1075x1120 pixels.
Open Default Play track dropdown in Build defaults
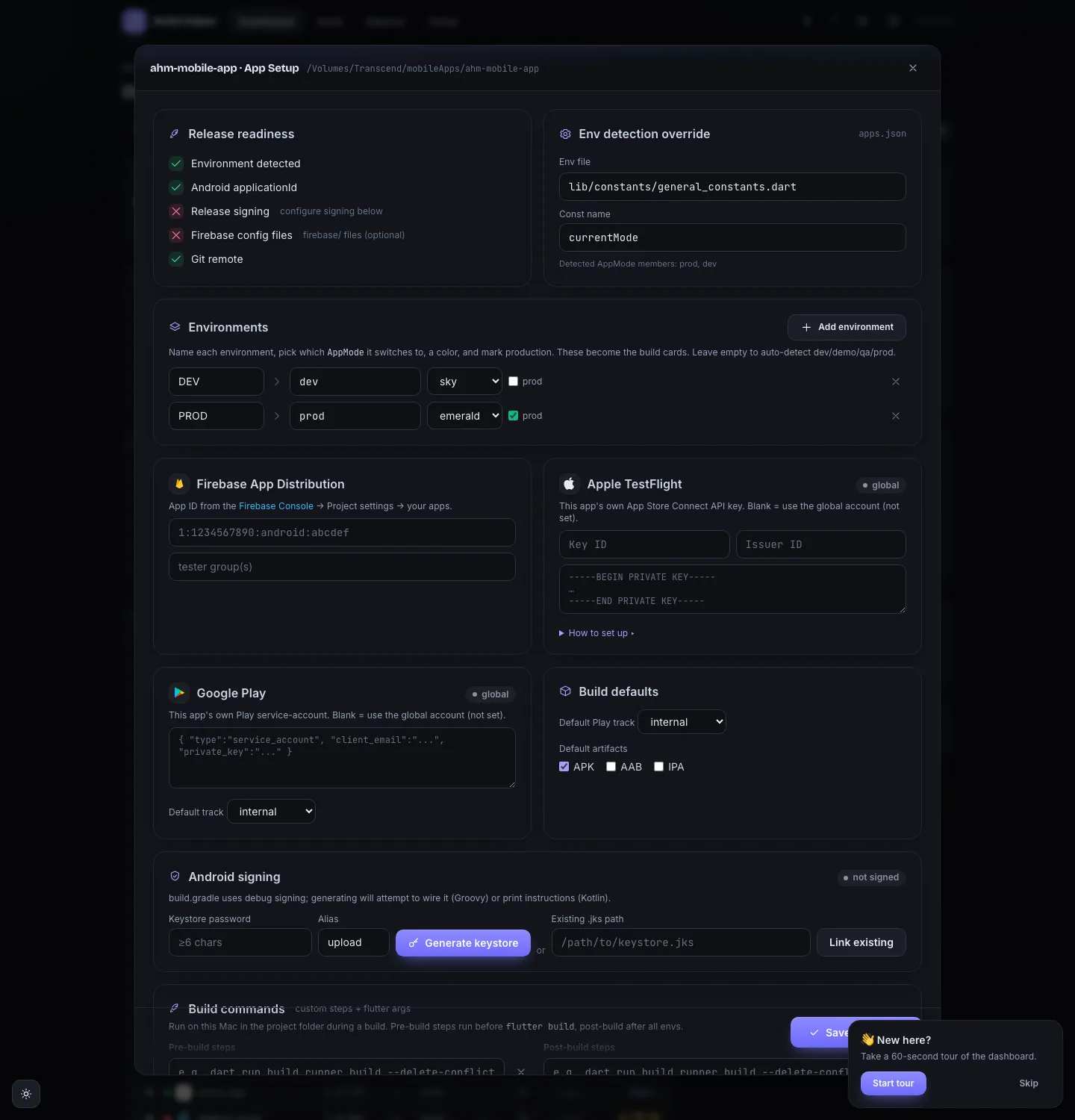[682, 722]
